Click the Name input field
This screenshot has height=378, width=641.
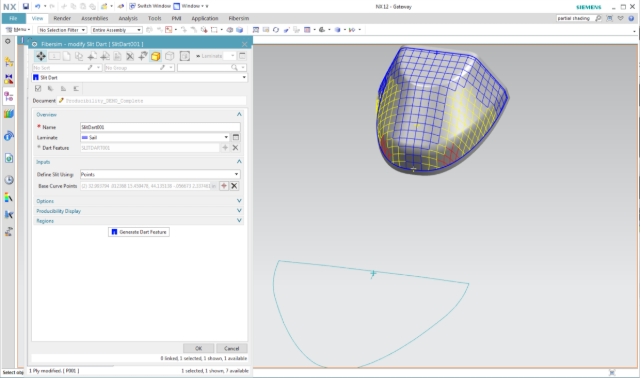tap(160, 127)
